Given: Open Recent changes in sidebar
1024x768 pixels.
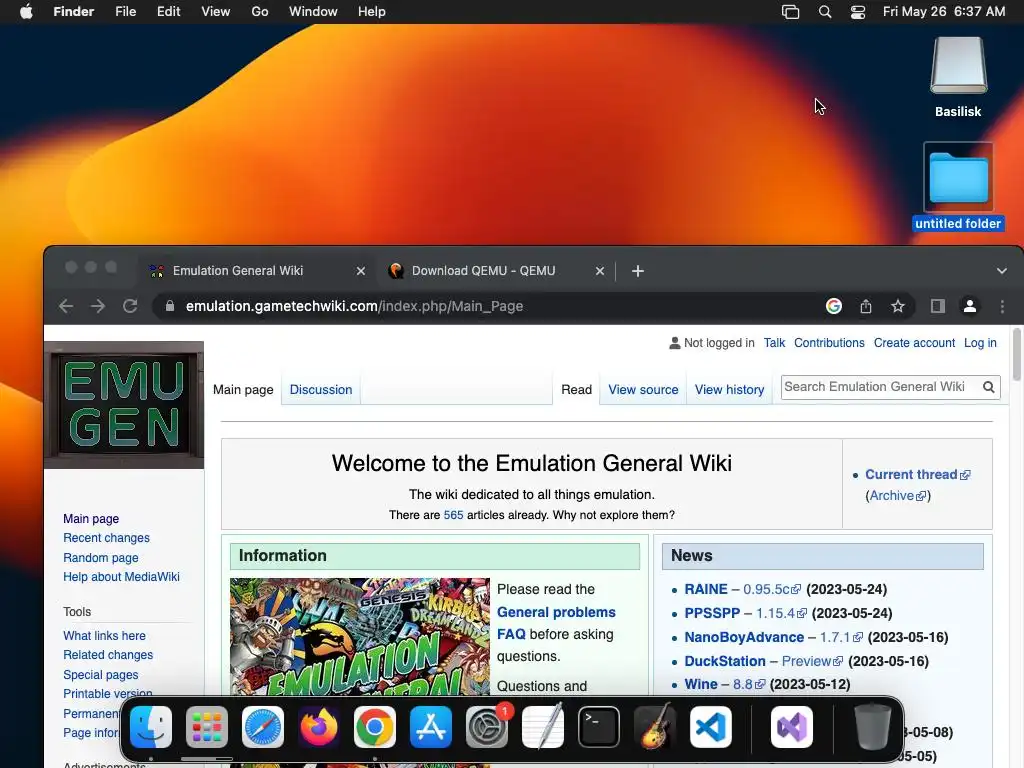Looking at the screenshot, I should [x=106, y=538].
